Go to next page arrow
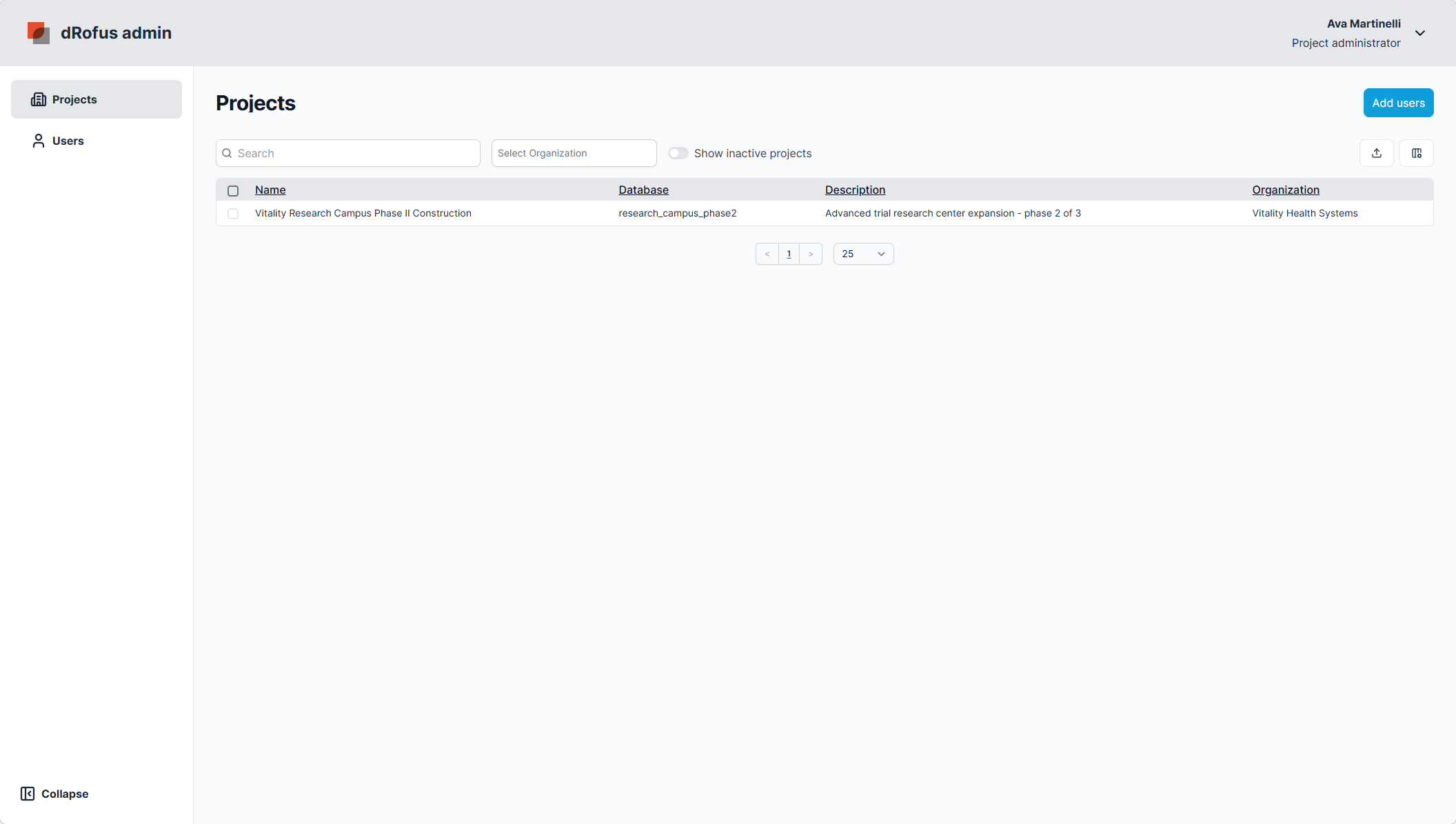The image size is (1456, 824). coord(811,254)
